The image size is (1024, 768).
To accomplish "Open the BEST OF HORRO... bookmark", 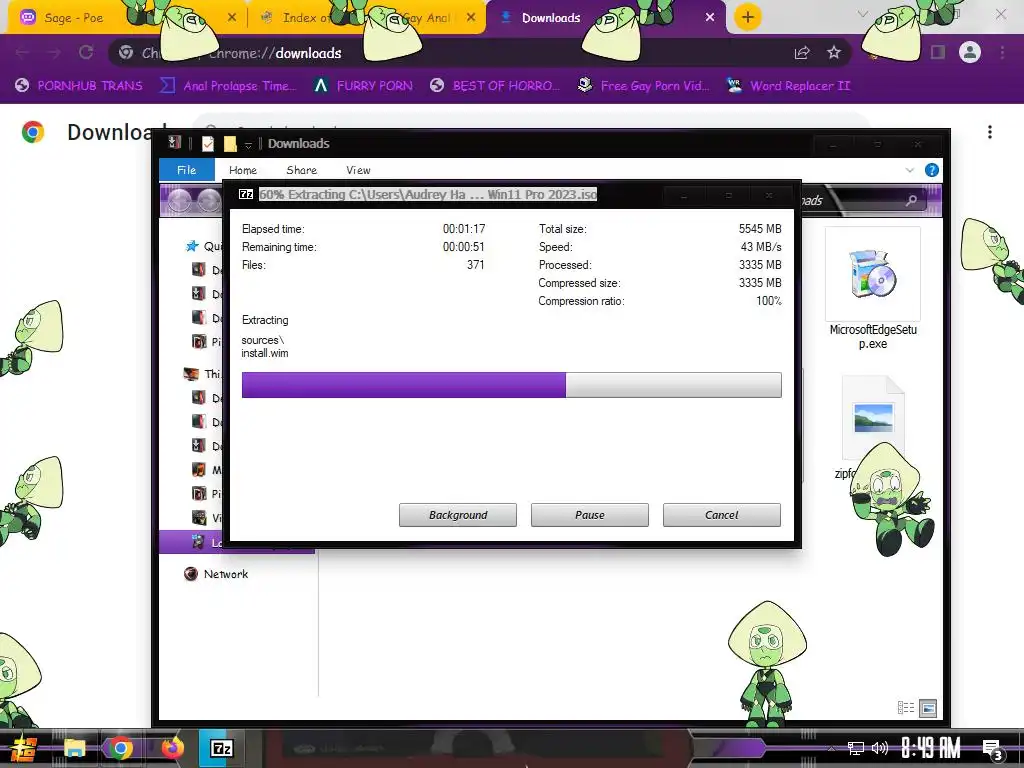I will coord(496,86).
